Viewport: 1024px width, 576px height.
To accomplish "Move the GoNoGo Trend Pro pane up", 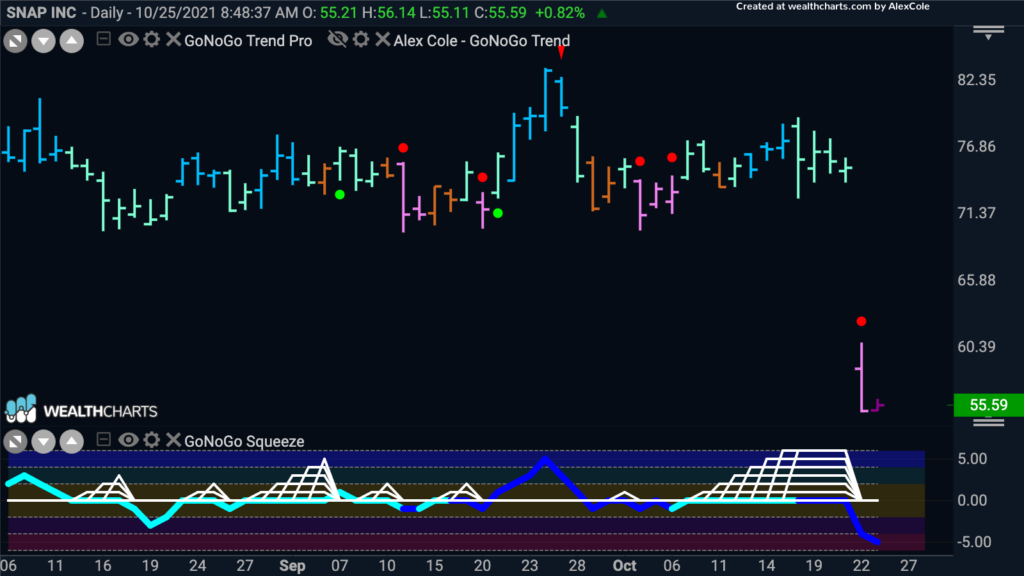I will 72,41.
